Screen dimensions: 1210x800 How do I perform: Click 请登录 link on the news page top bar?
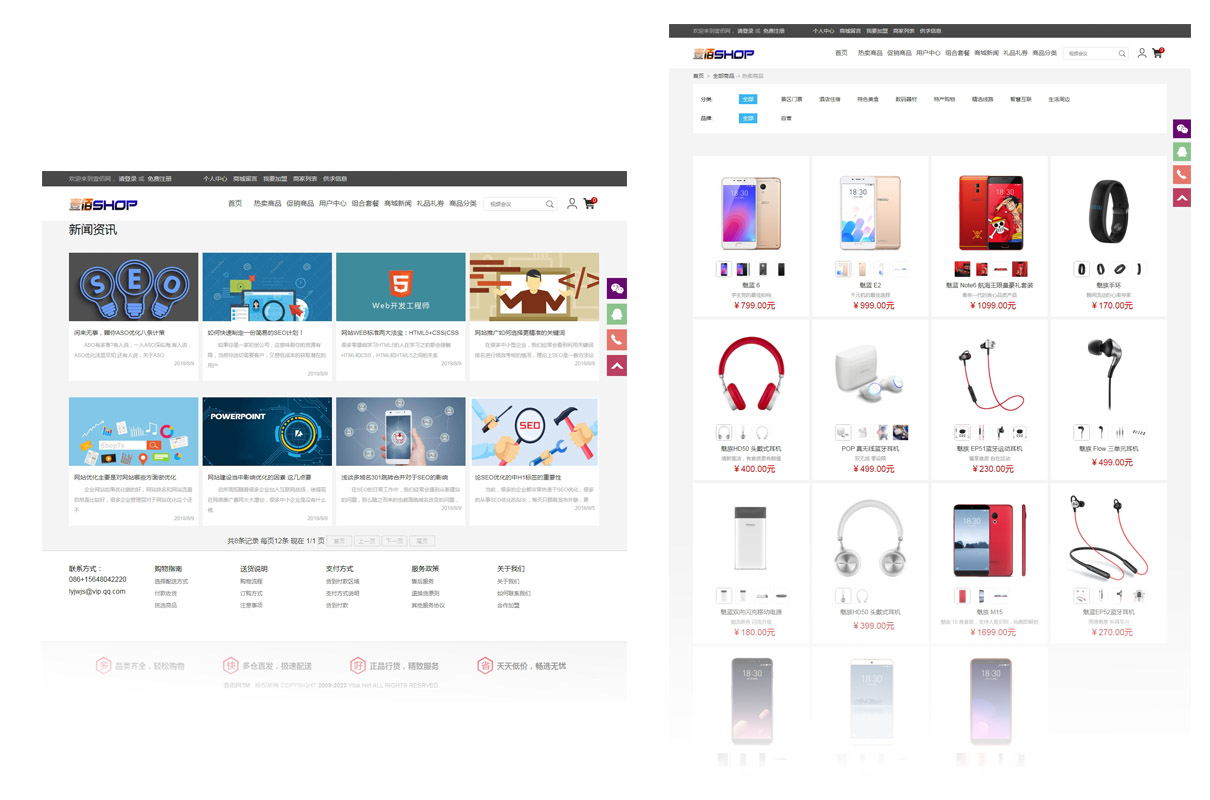(128, 179)
